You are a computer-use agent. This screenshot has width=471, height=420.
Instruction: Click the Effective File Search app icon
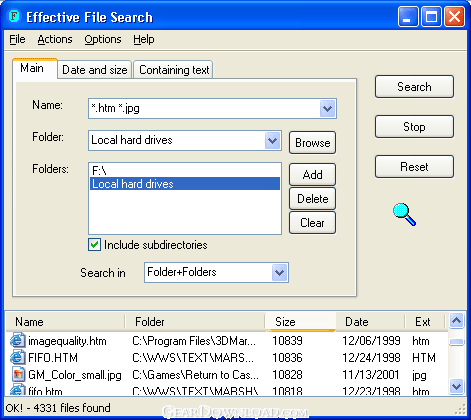point(14,16)
